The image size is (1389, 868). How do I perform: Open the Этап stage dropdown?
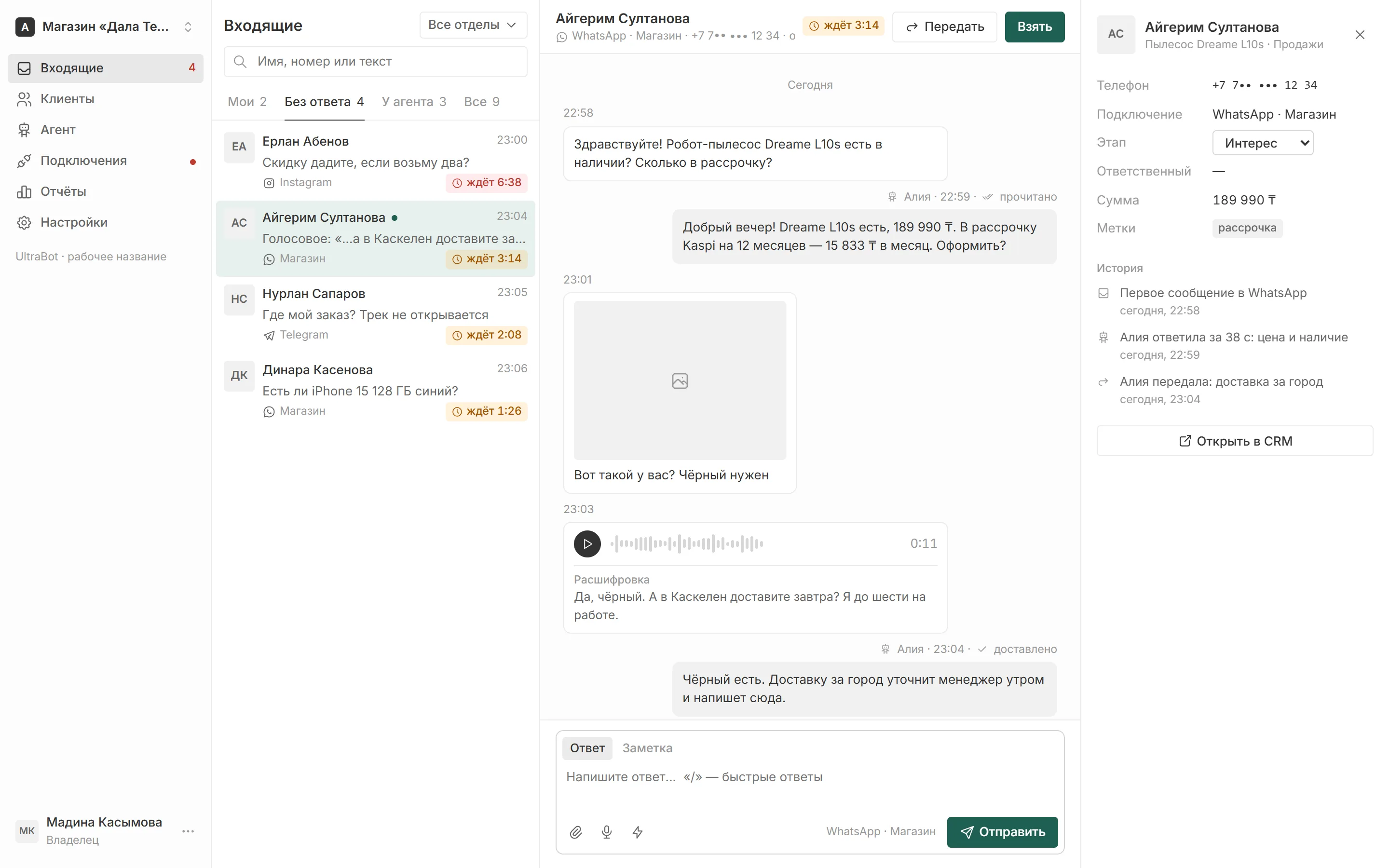click(1262, 143)
